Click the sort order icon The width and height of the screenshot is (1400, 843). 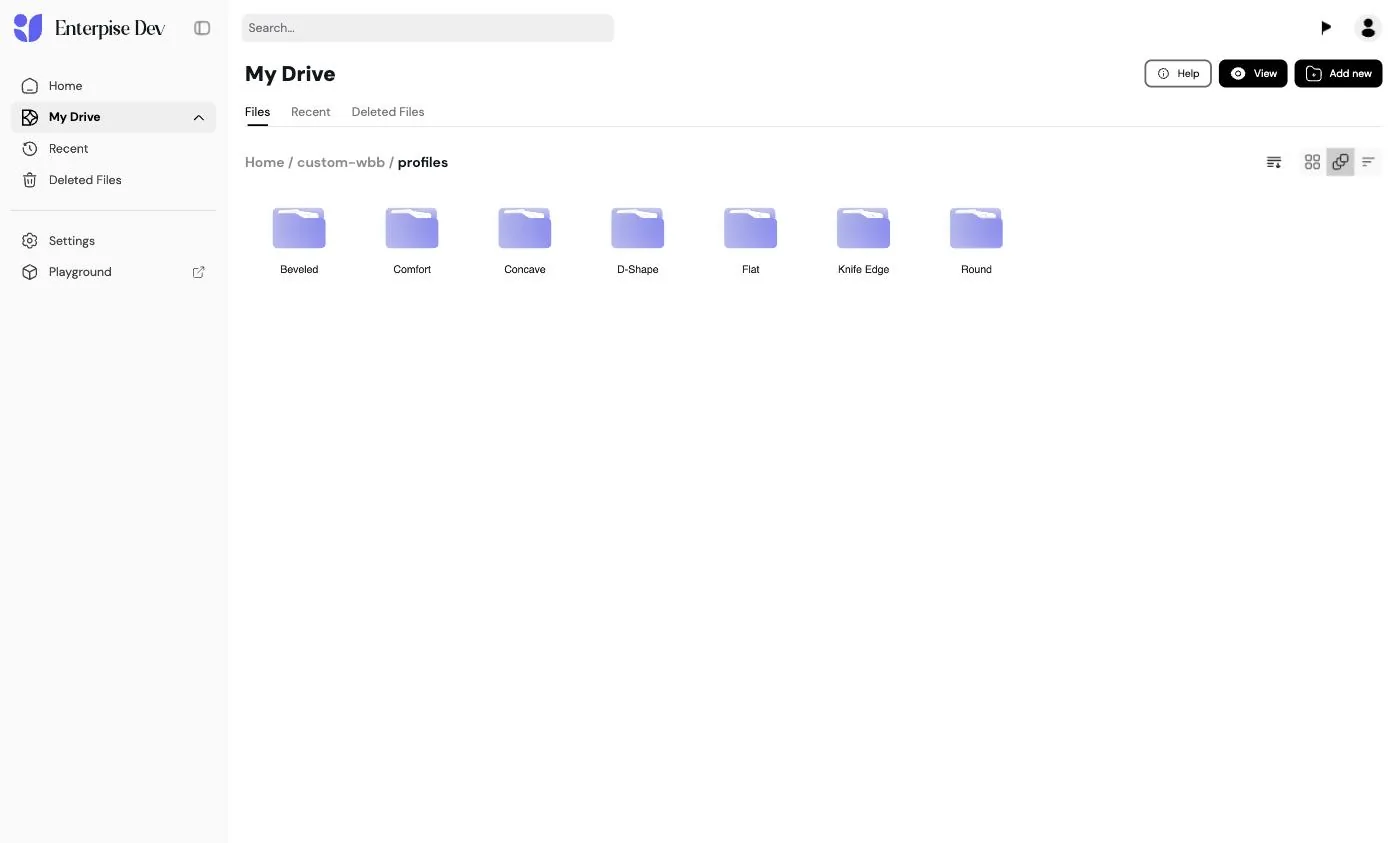point(1274,162)
